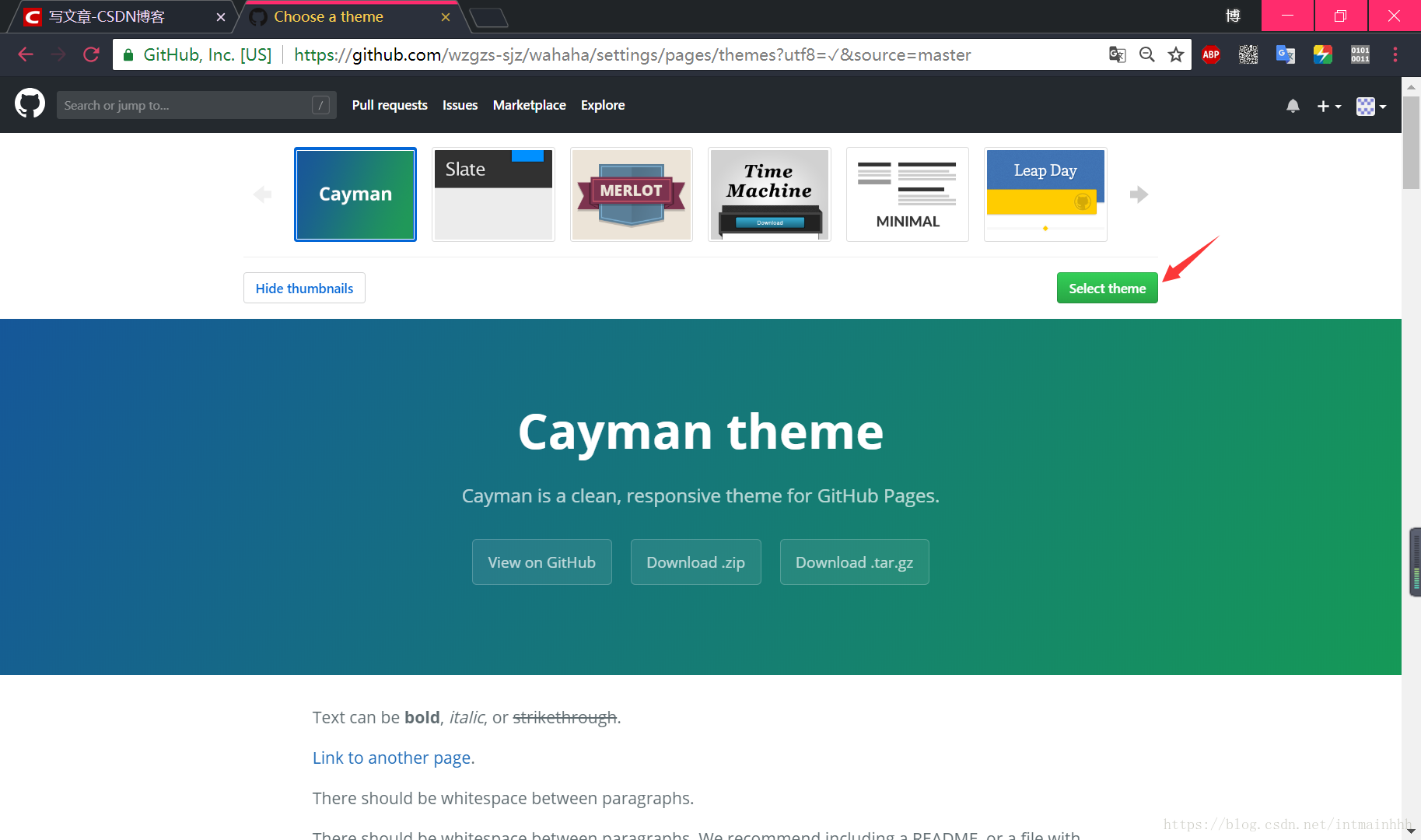Open GitHub notifications bell
The height and width of the screenshot is (840, 1421).
coord(1293,106)
